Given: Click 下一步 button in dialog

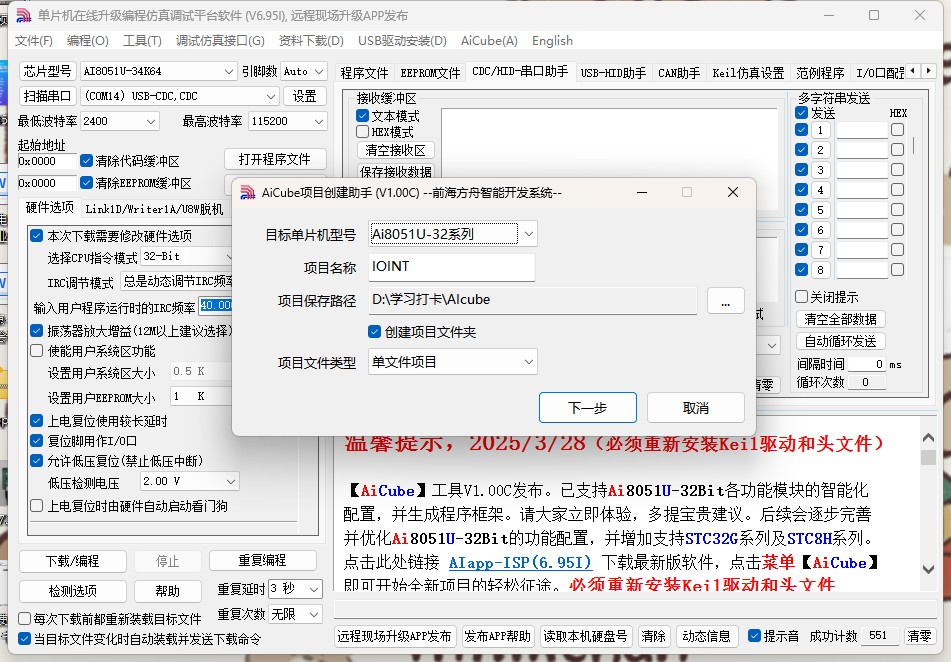Looking at the screenshot, I should pyautogui.click(x=588, y=407).
